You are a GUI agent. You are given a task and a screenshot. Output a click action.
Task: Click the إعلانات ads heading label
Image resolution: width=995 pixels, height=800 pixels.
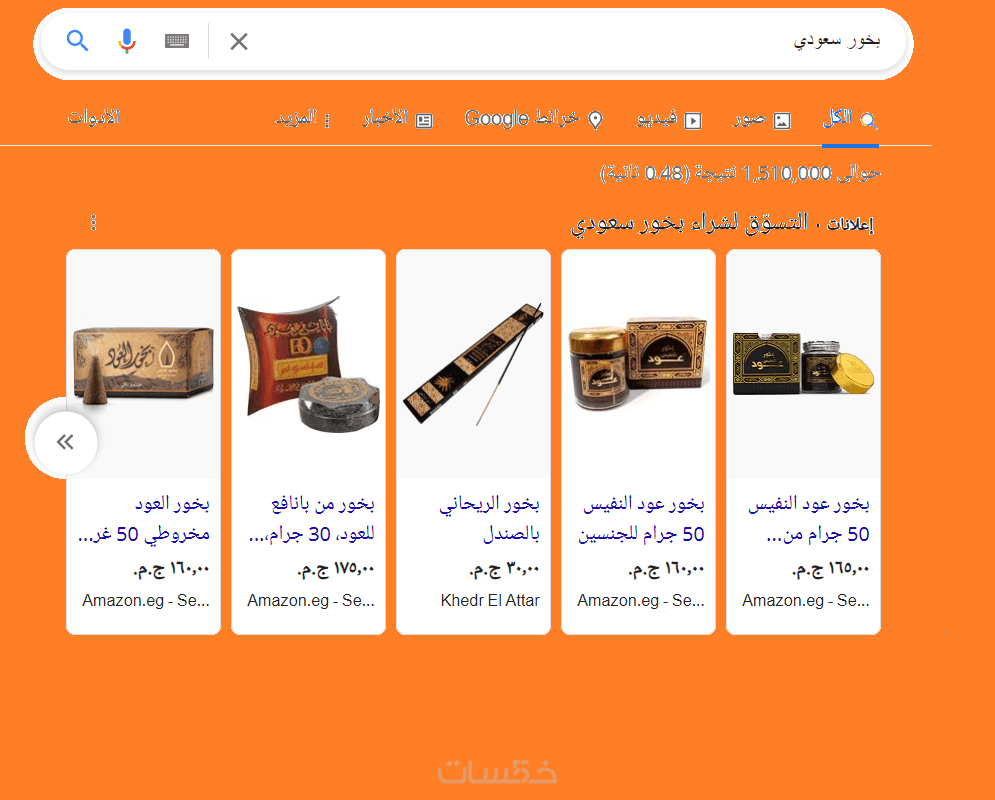850,224
